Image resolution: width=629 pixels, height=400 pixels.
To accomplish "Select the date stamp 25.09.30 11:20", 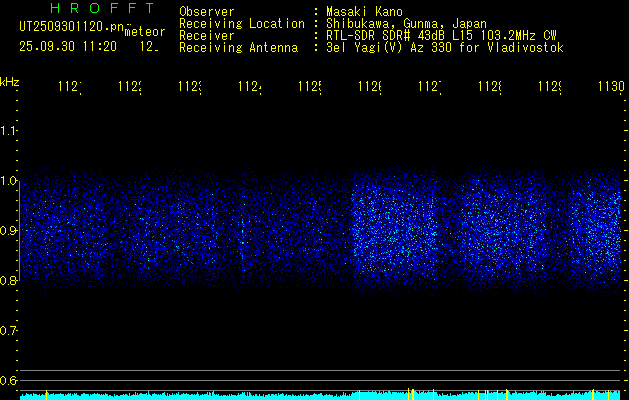I will click(68, 47).
